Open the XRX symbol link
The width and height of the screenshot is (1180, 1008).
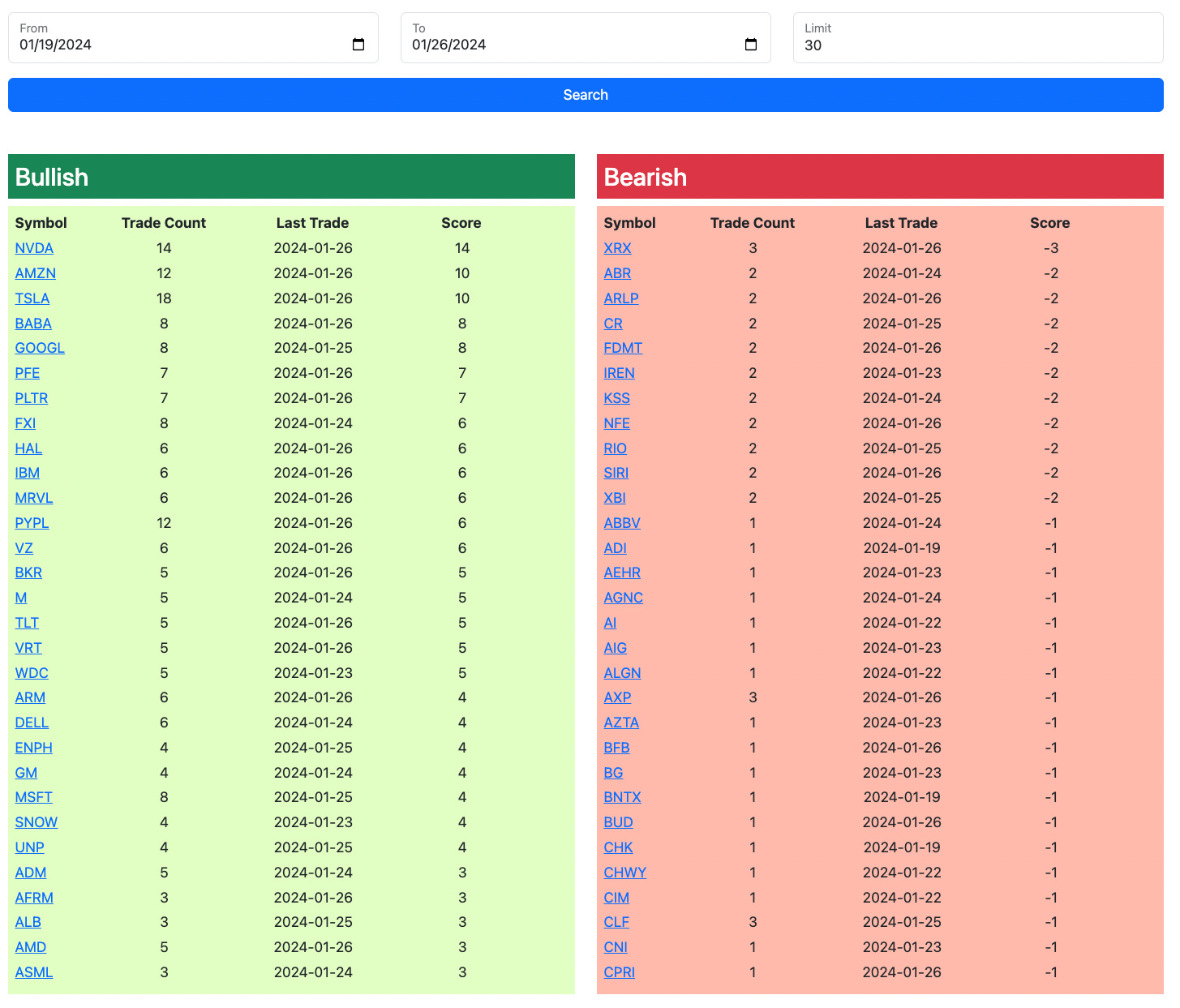[x=618, y=248]
